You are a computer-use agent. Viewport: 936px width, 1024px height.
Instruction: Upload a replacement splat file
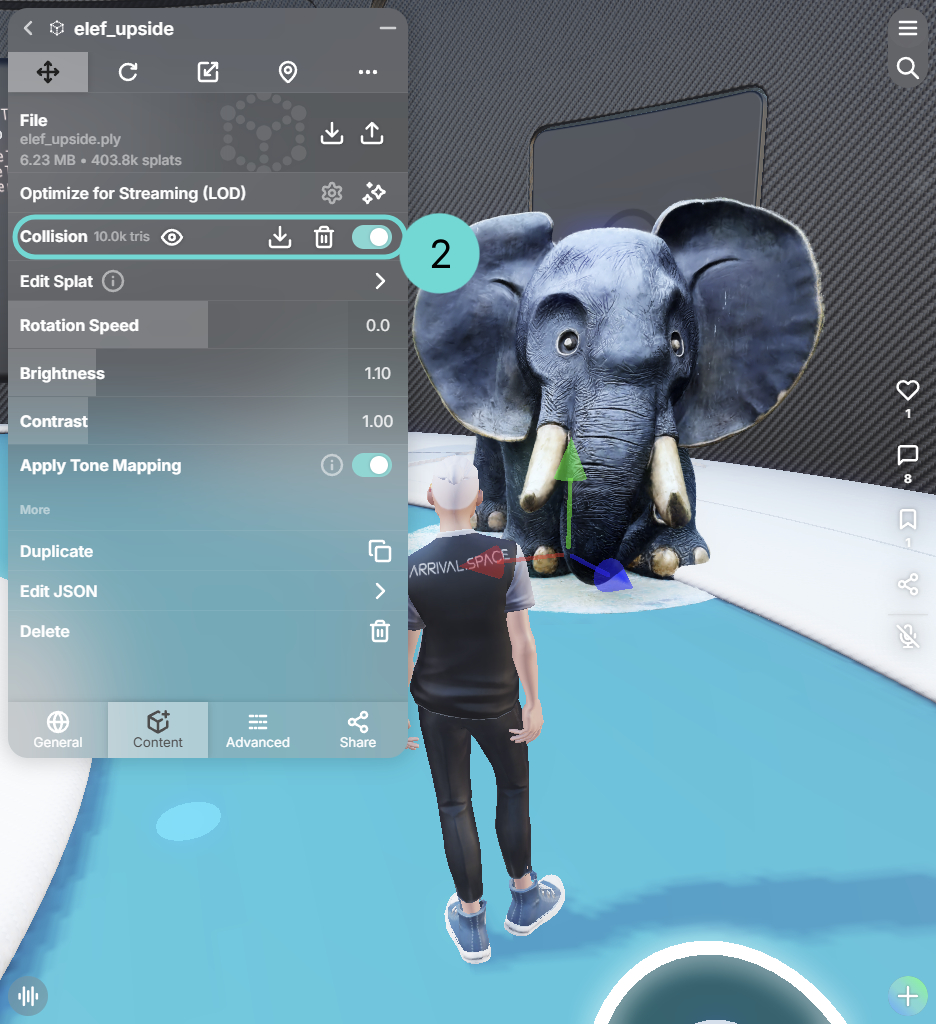(372, 133)
